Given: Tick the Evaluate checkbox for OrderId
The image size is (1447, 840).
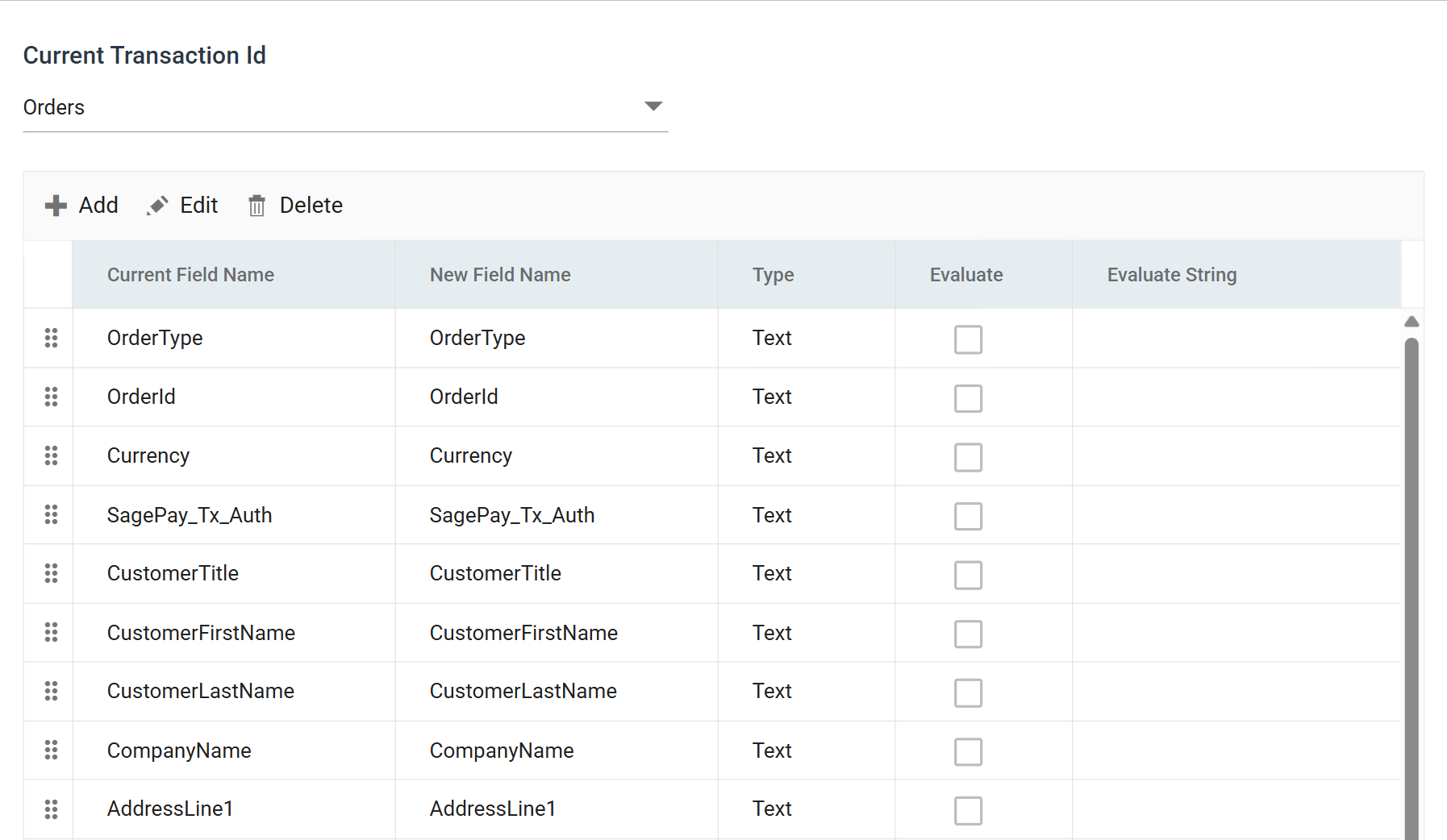Looking at the screenshot, I should [968, 398].
